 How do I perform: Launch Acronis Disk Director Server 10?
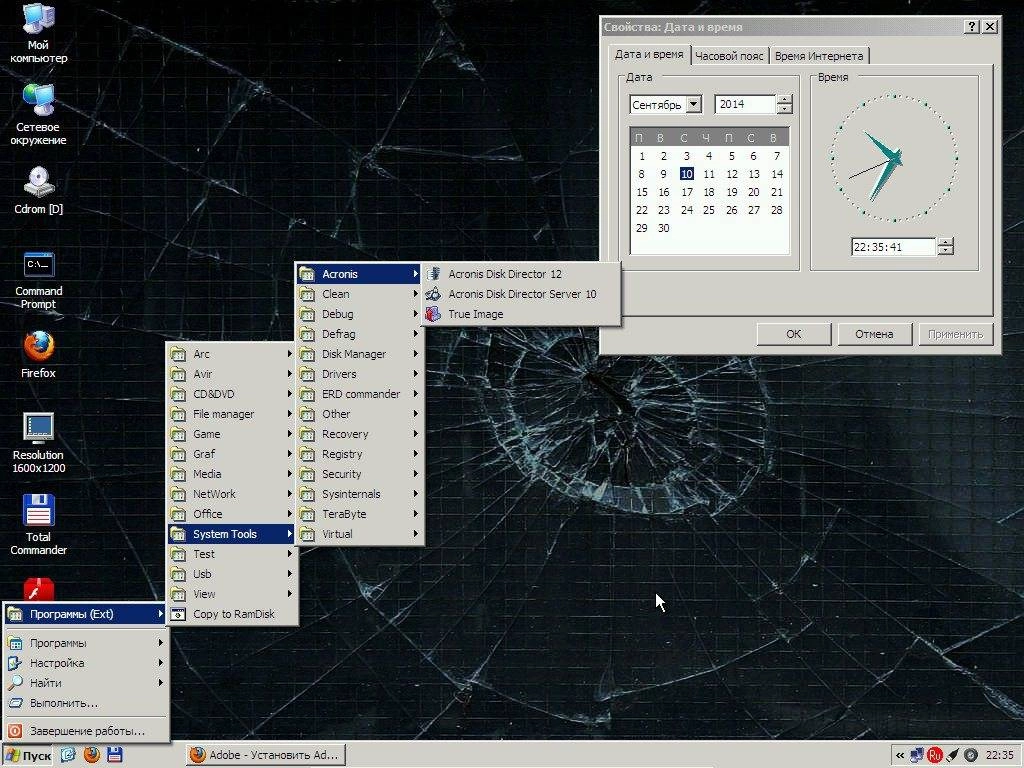pyautogui.click(x=521, y=294)
